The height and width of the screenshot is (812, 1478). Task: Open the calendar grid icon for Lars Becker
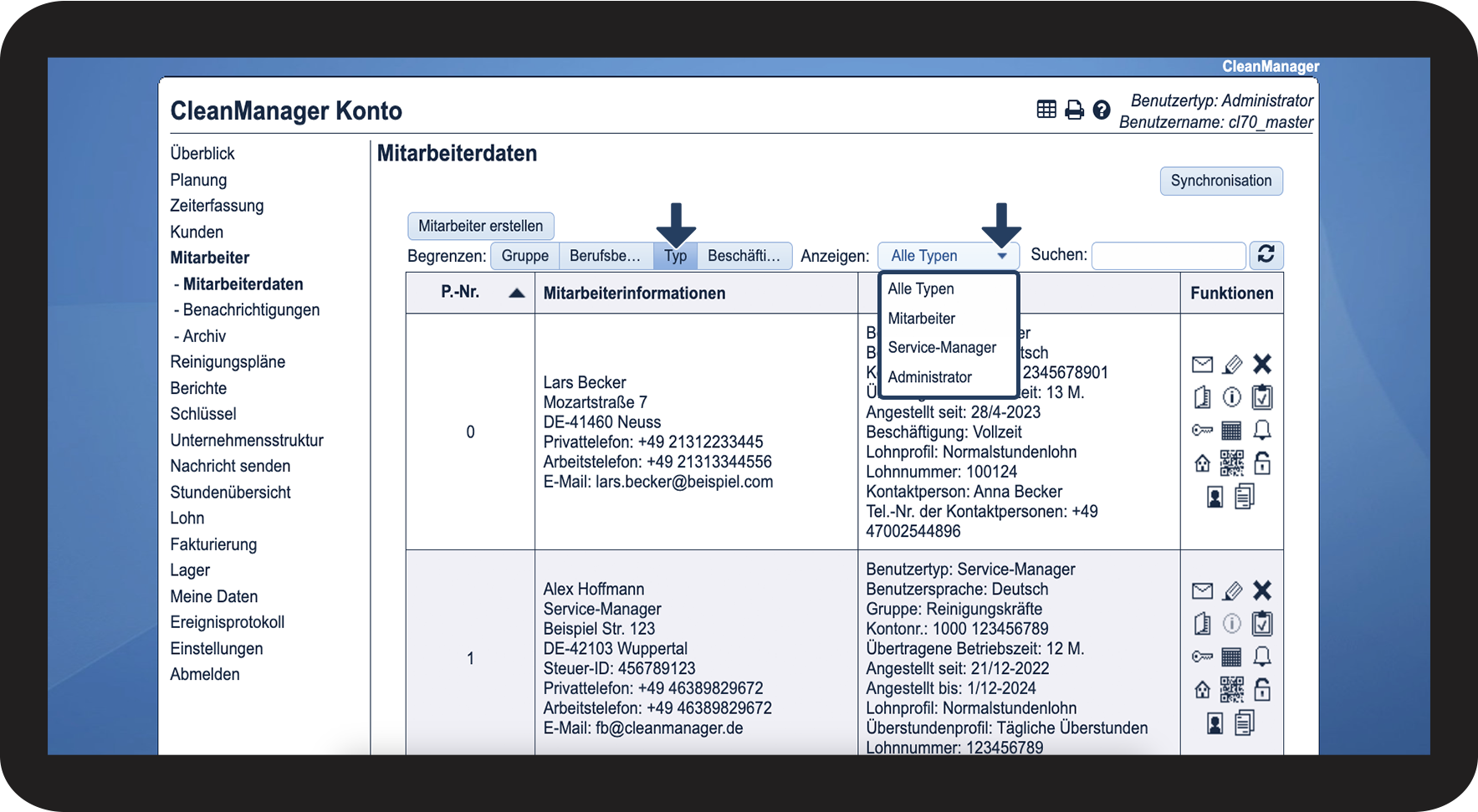(x=1231, y=430)
